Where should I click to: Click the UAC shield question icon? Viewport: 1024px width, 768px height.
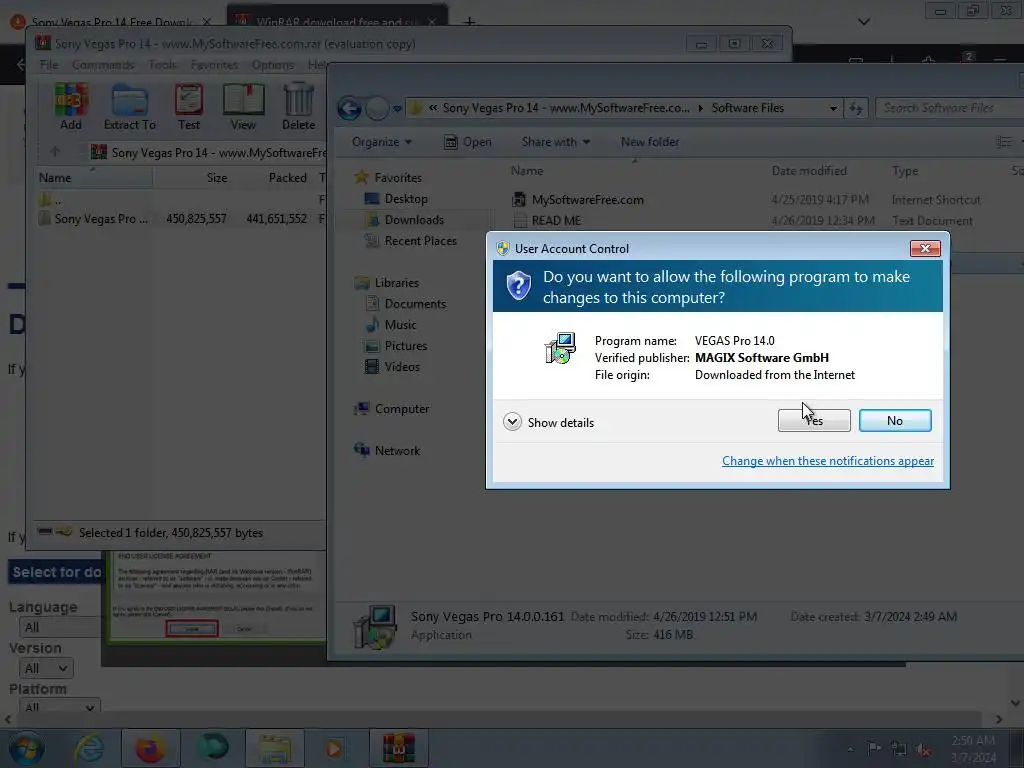point(519,285)
